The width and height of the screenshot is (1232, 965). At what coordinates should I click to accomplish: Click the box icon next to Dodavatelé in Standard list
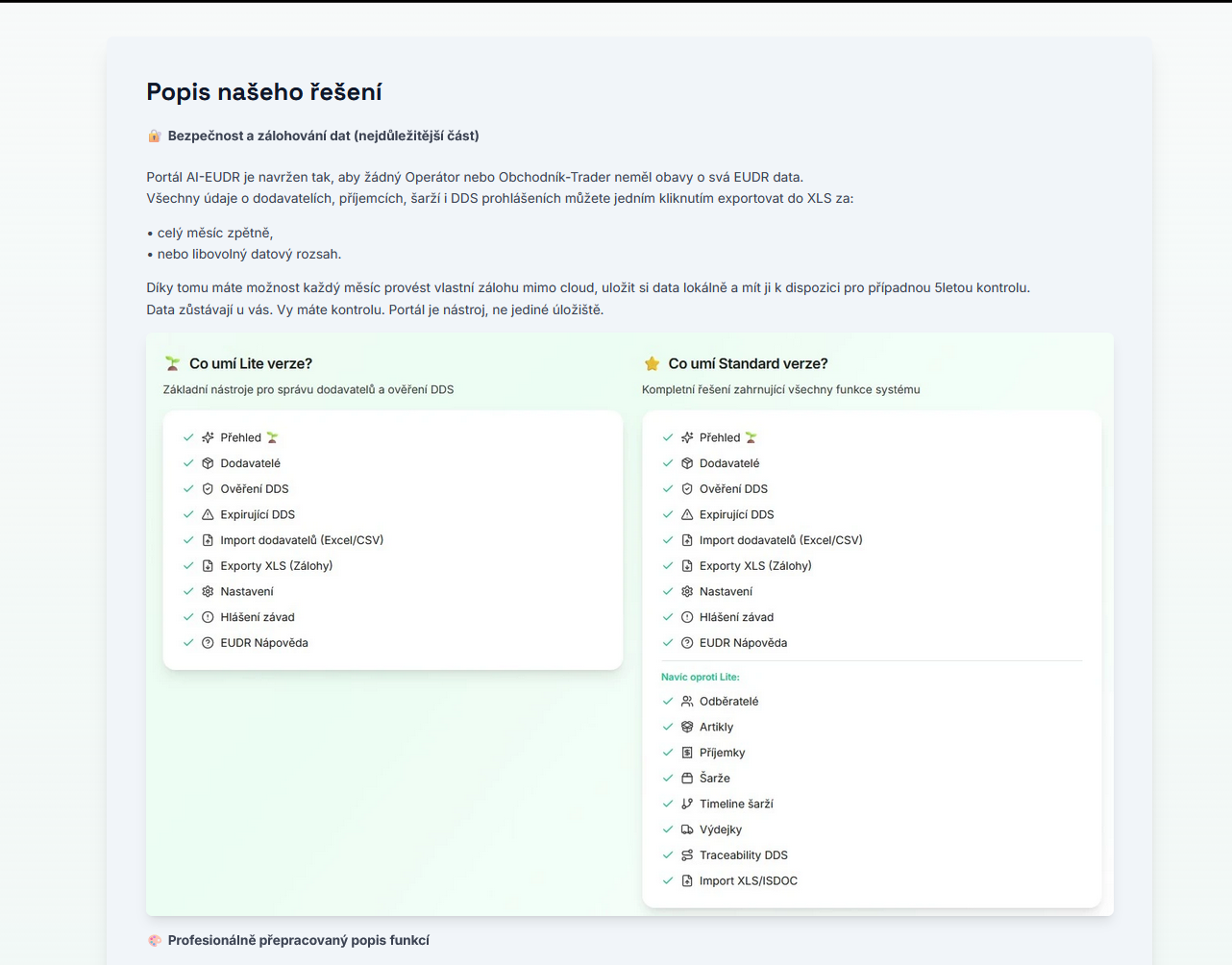pos(687,463)
